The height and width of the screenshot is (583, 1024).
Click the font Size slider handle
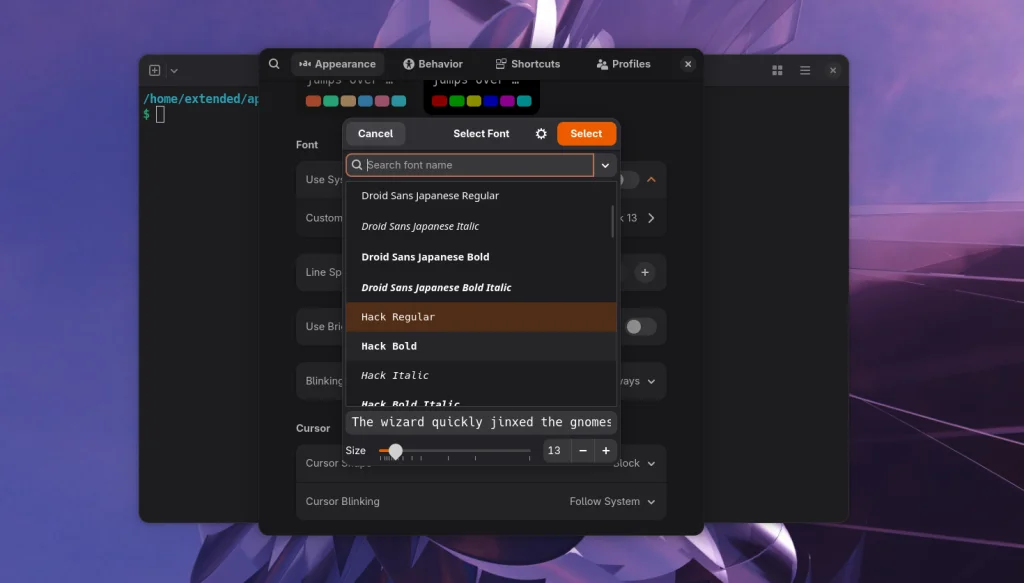pyautogui.click(x=395, y=450)
